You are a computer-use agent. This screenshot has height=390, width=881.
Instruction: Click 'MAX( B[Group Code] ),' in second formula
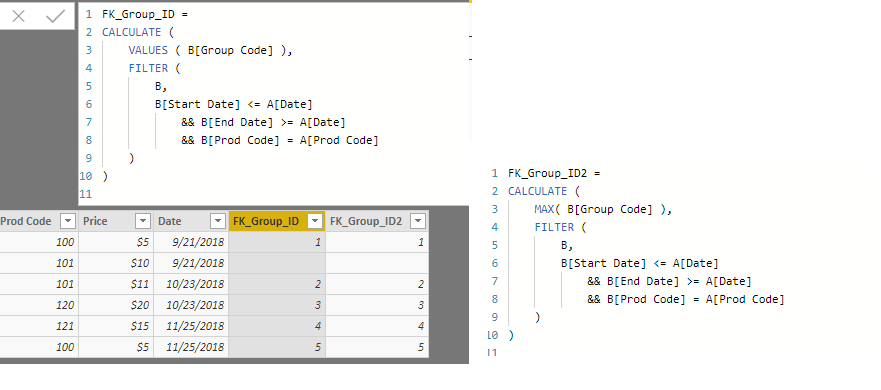point(603,210)
